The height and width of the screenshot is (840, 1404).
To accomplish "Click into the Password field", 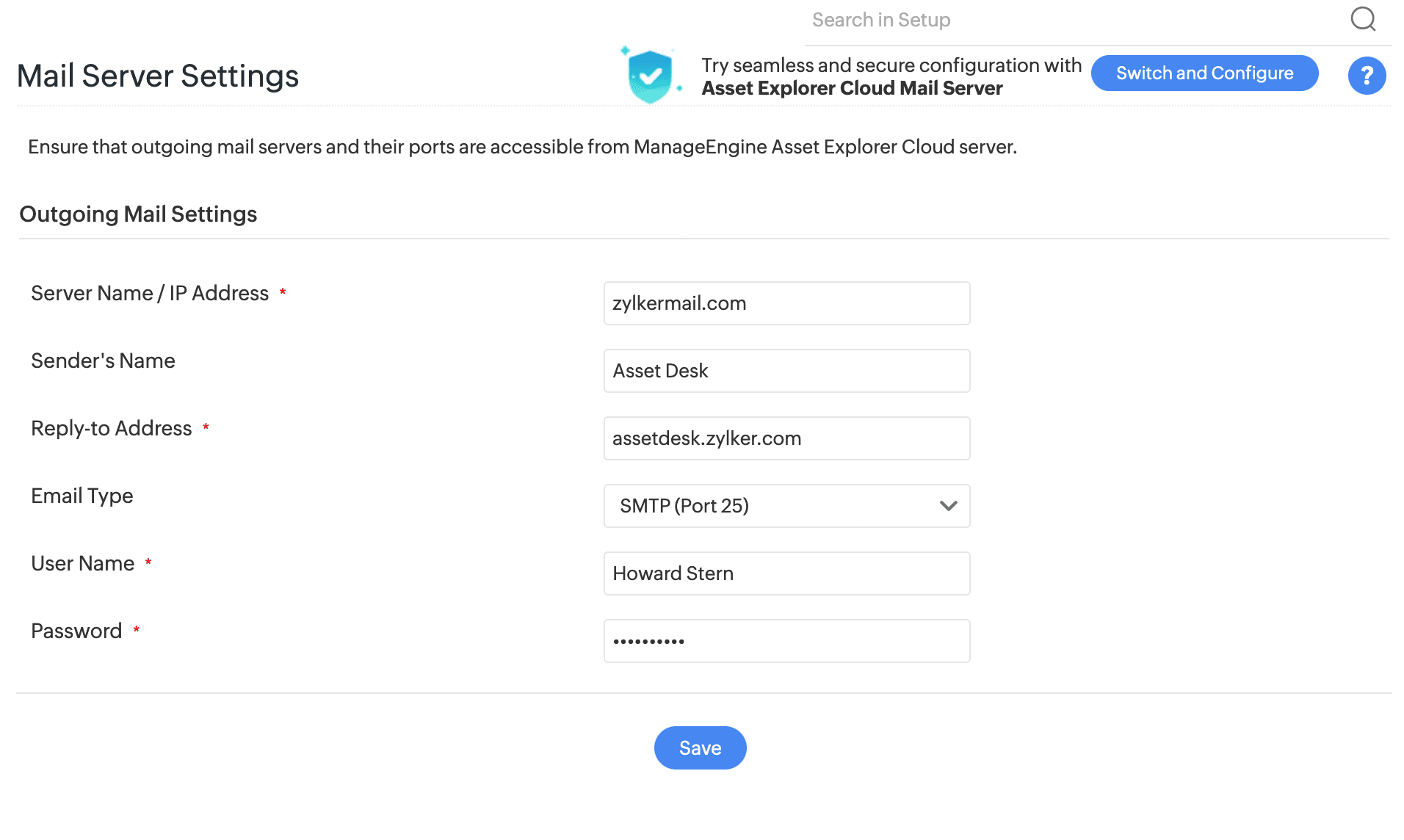I will [x=786, y=641].
